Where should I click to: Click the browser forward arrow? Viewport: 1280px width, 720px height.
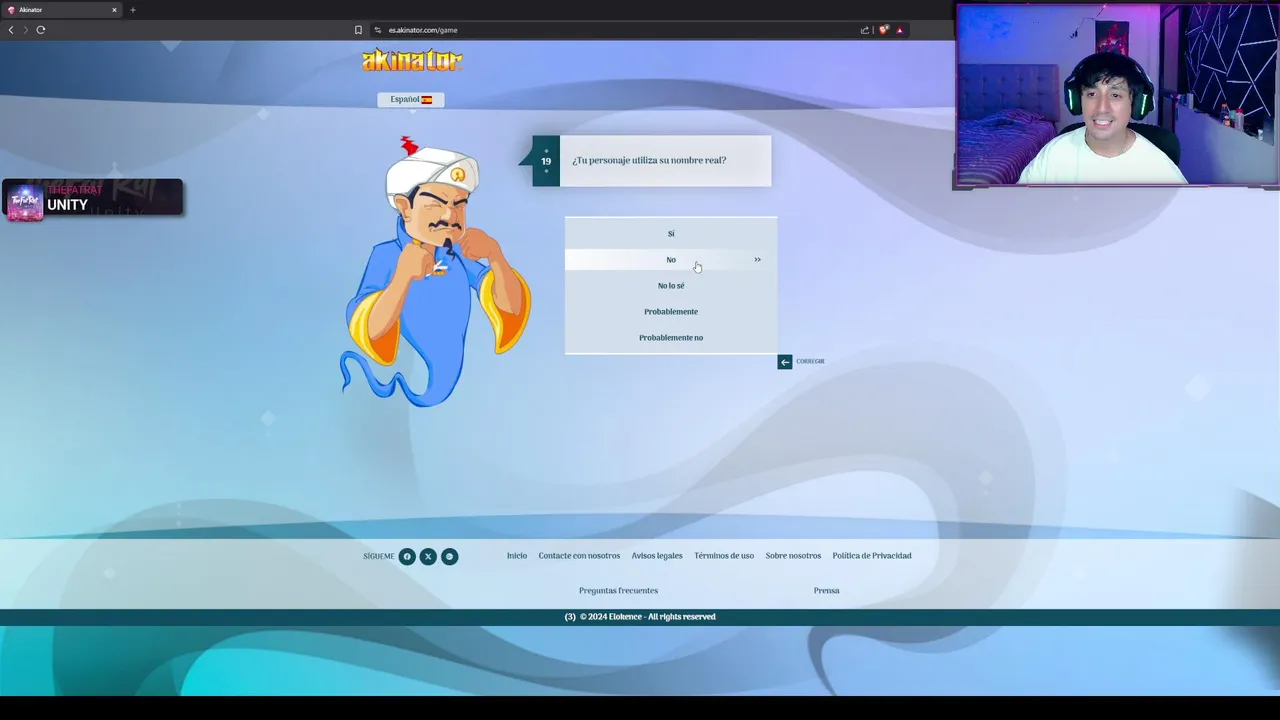click(26, 30)
